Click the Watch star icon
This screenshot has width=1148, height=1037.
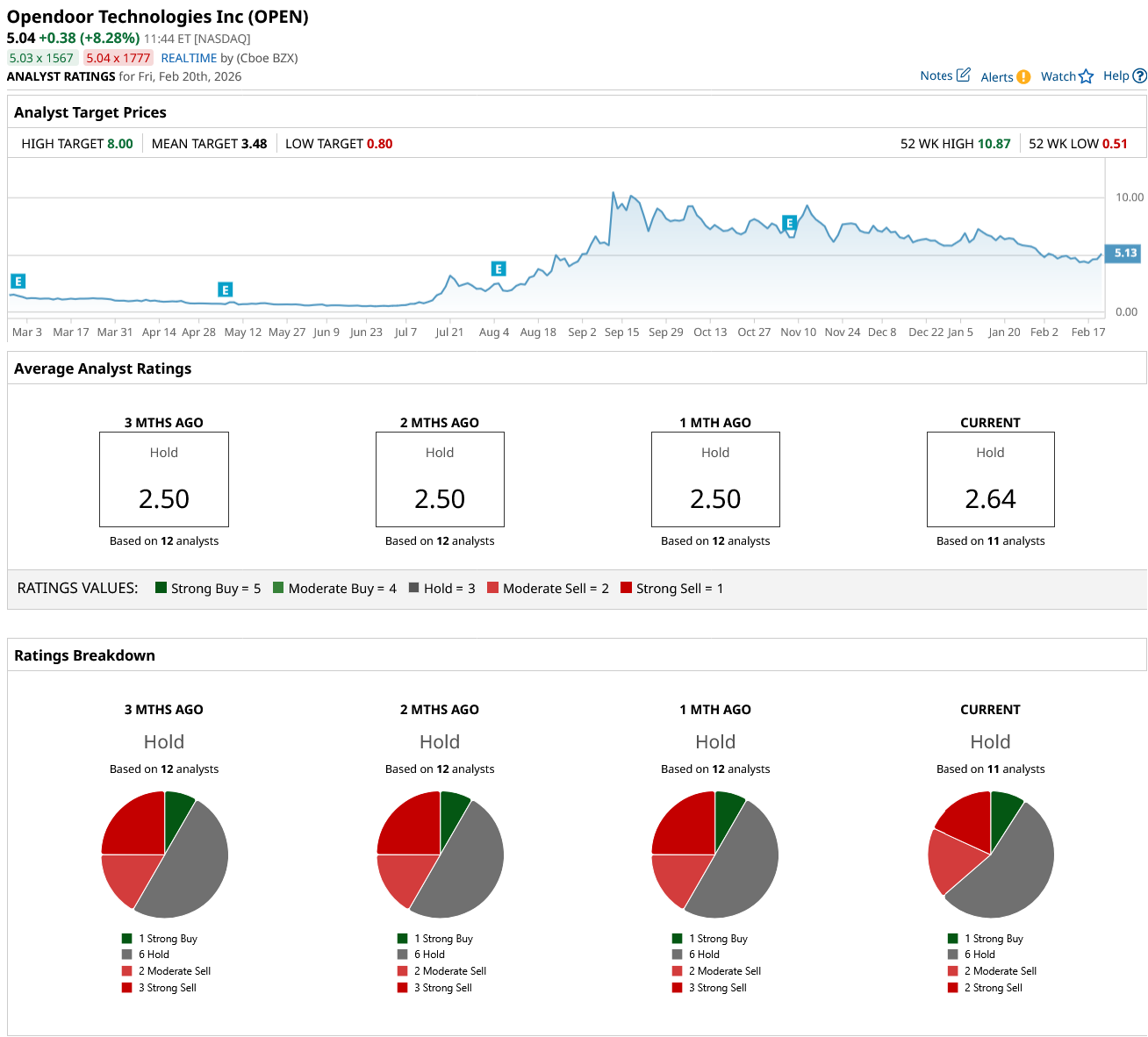coord(1086,77)
